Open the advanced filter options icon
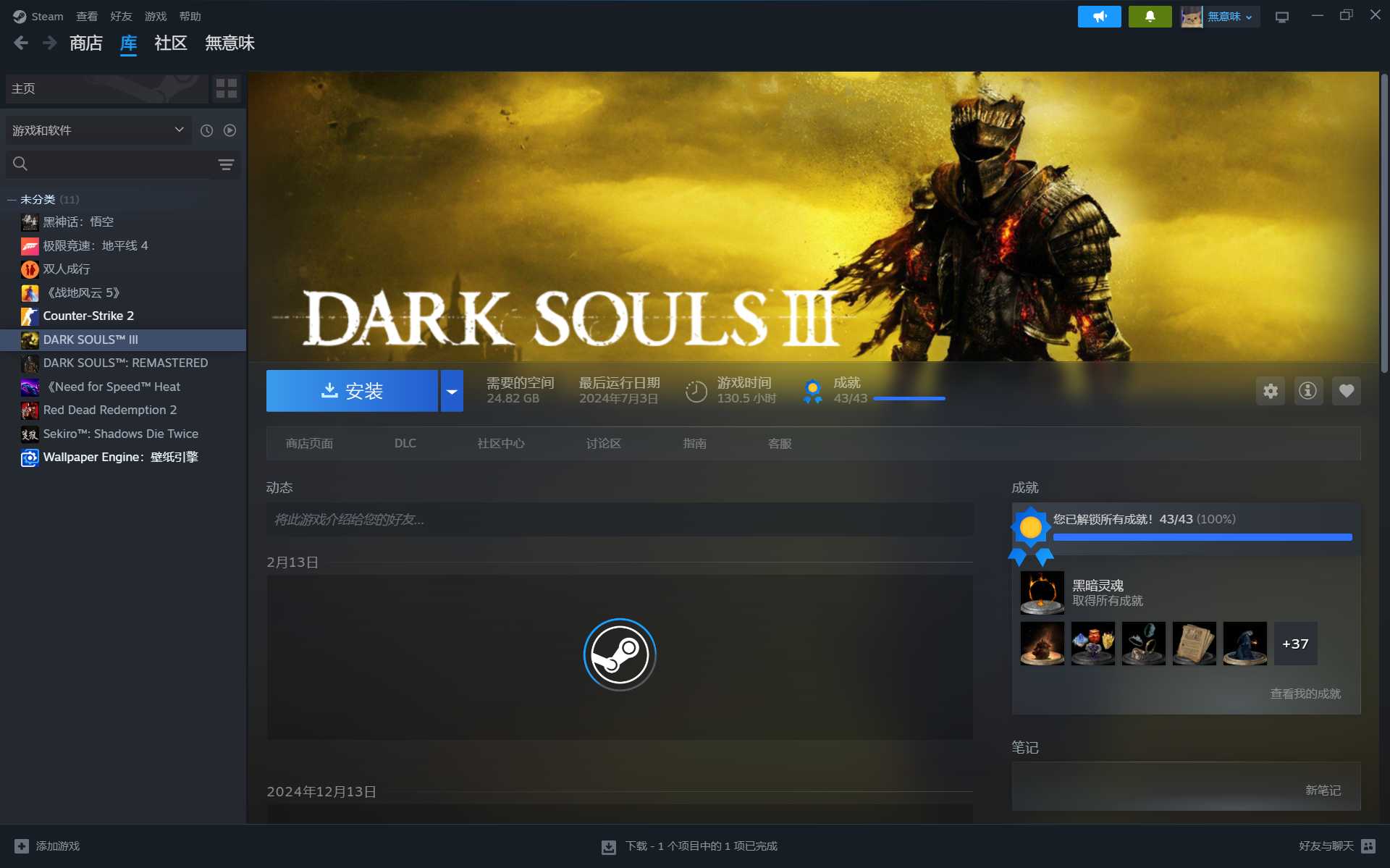Image resolution: width=1390 pixels, height=868 pixels. [226, 165]
